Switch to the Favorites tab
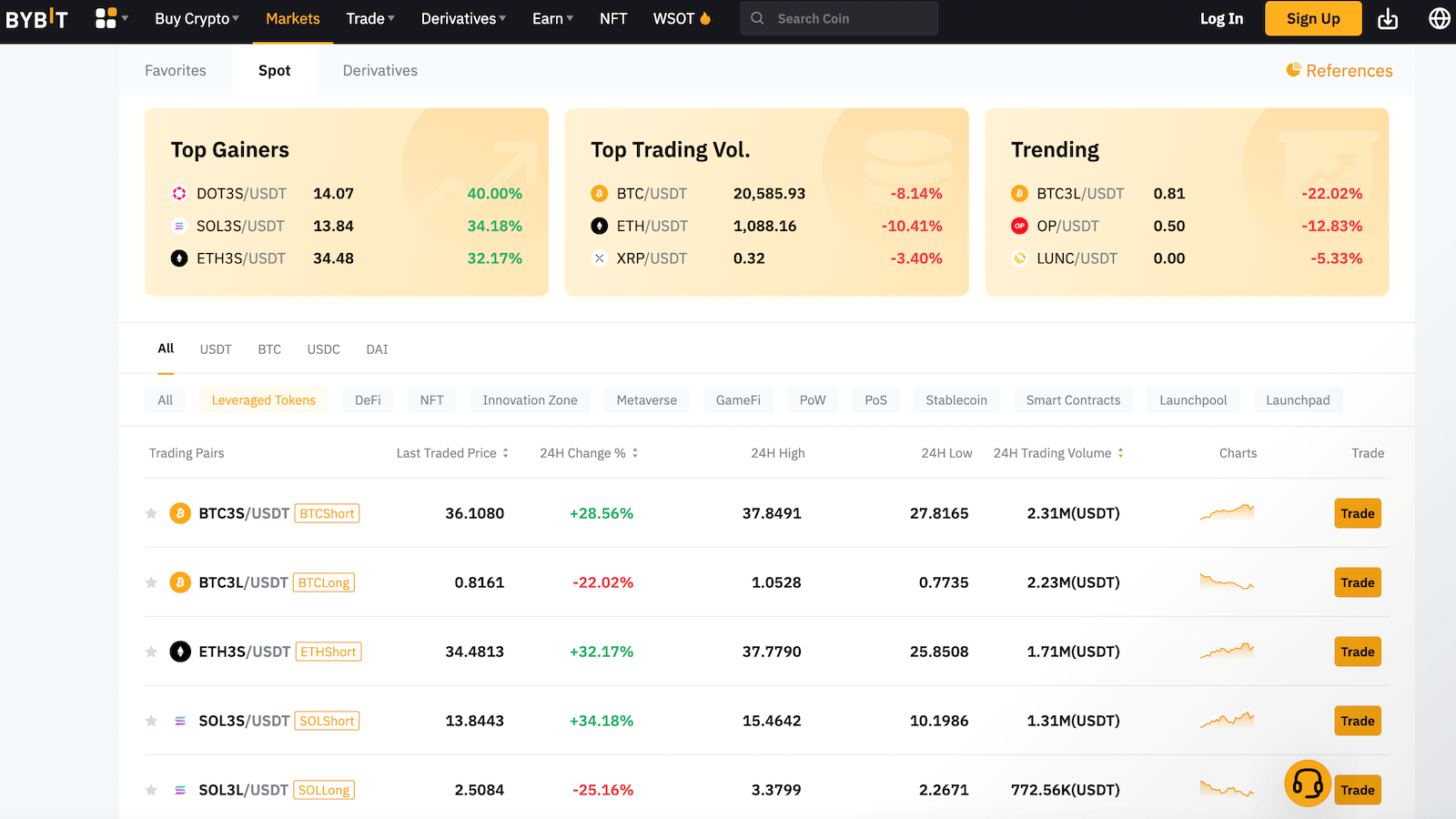The height and width of the screenshot is (819, 1456). (176, 70)
